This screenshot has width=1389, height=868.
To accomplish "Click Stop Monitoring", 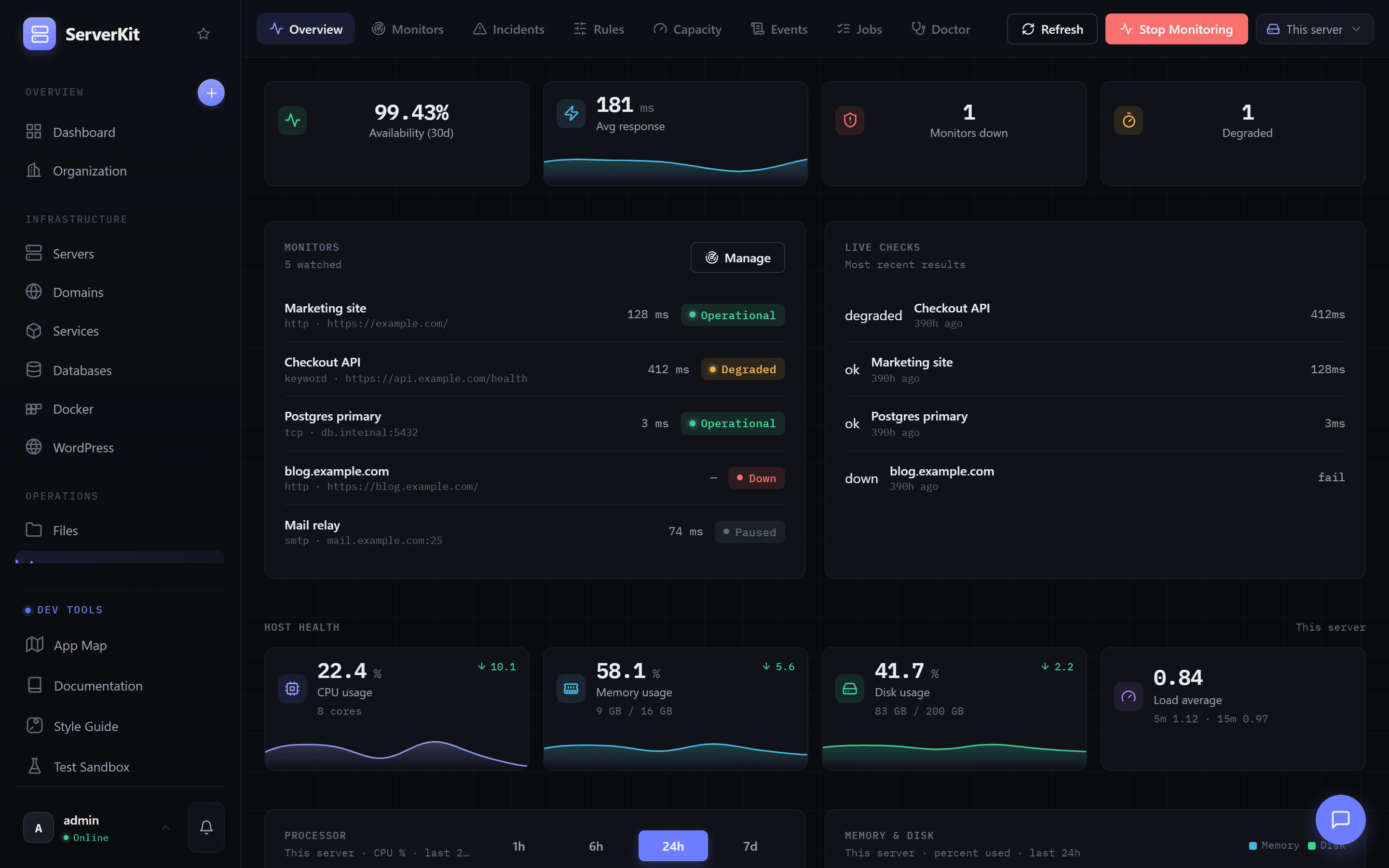I will pos(1176,29).
